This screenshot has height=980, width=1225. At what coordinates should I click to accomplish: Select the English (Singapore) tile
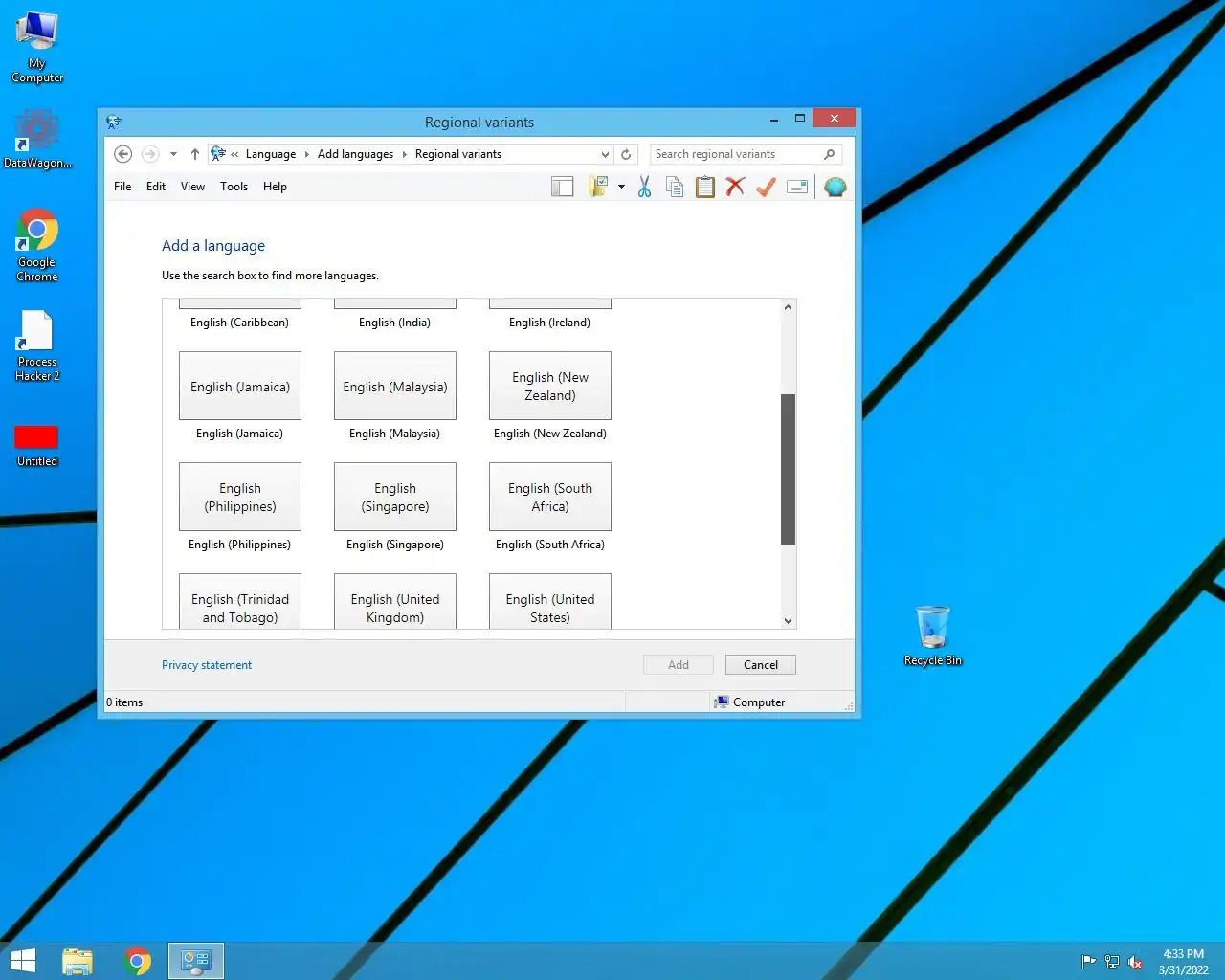(x=395, y=497)
